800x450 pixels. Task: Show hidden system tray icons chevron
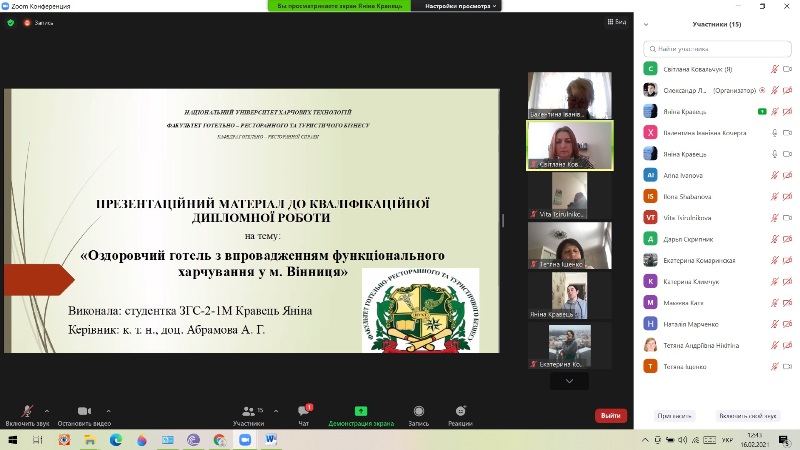[645, 440]
